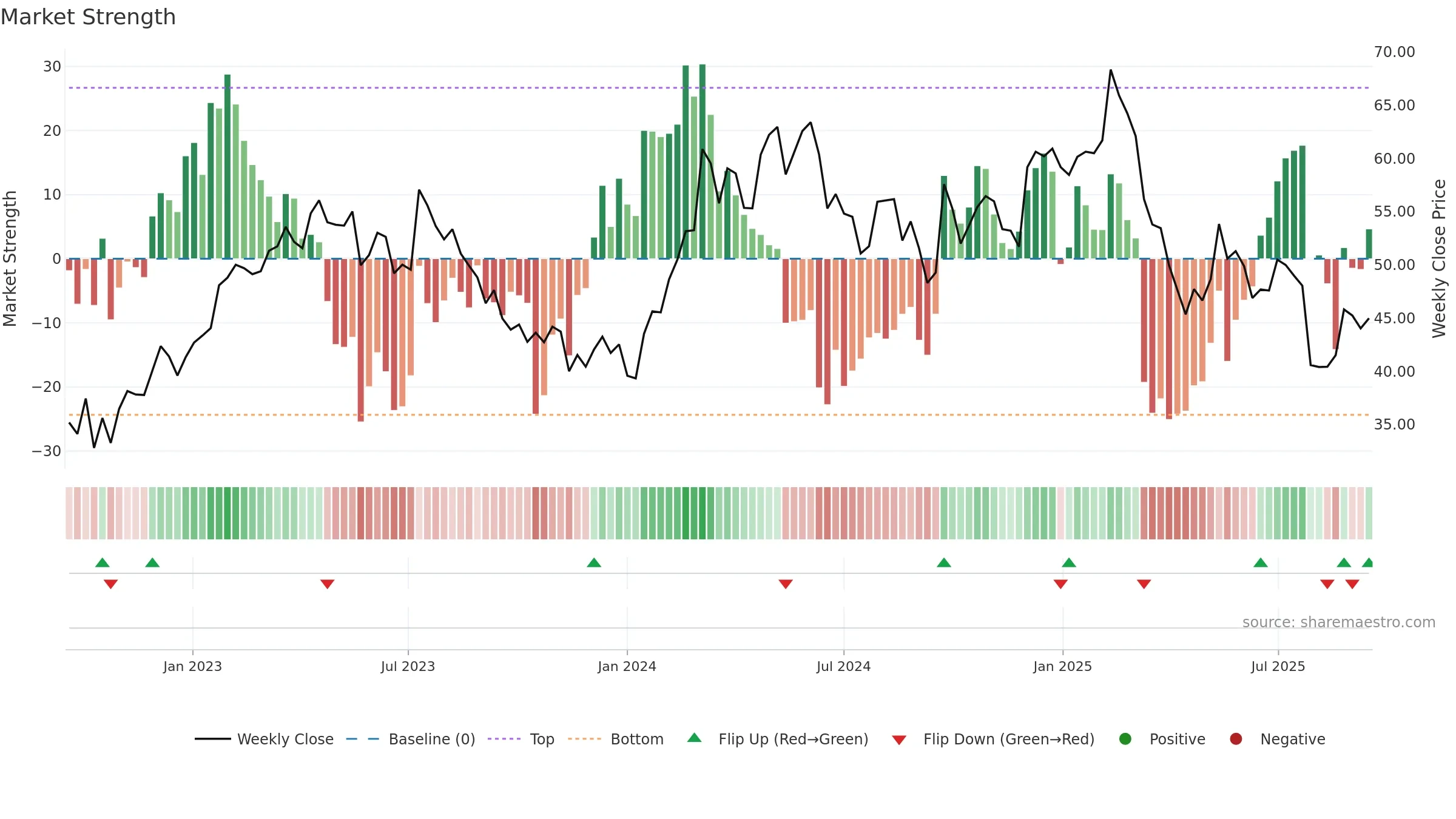Click the 45.00 price axis tick

[1394, 318]
